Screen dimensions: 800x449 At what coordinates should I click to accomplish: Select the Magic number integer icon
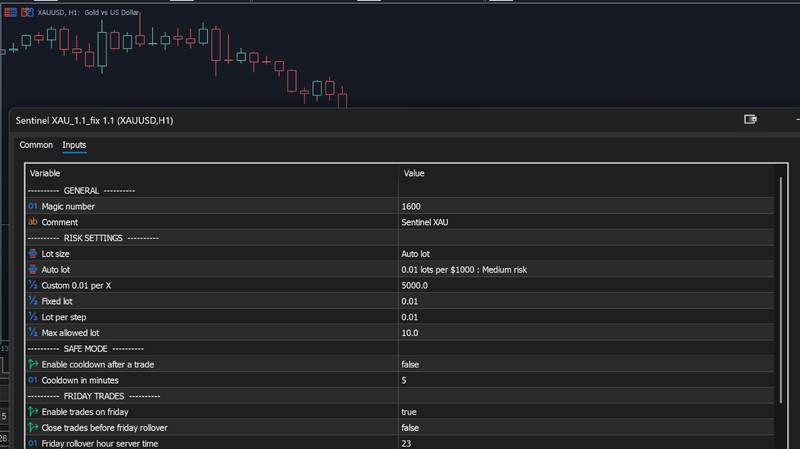pos(33,206)
